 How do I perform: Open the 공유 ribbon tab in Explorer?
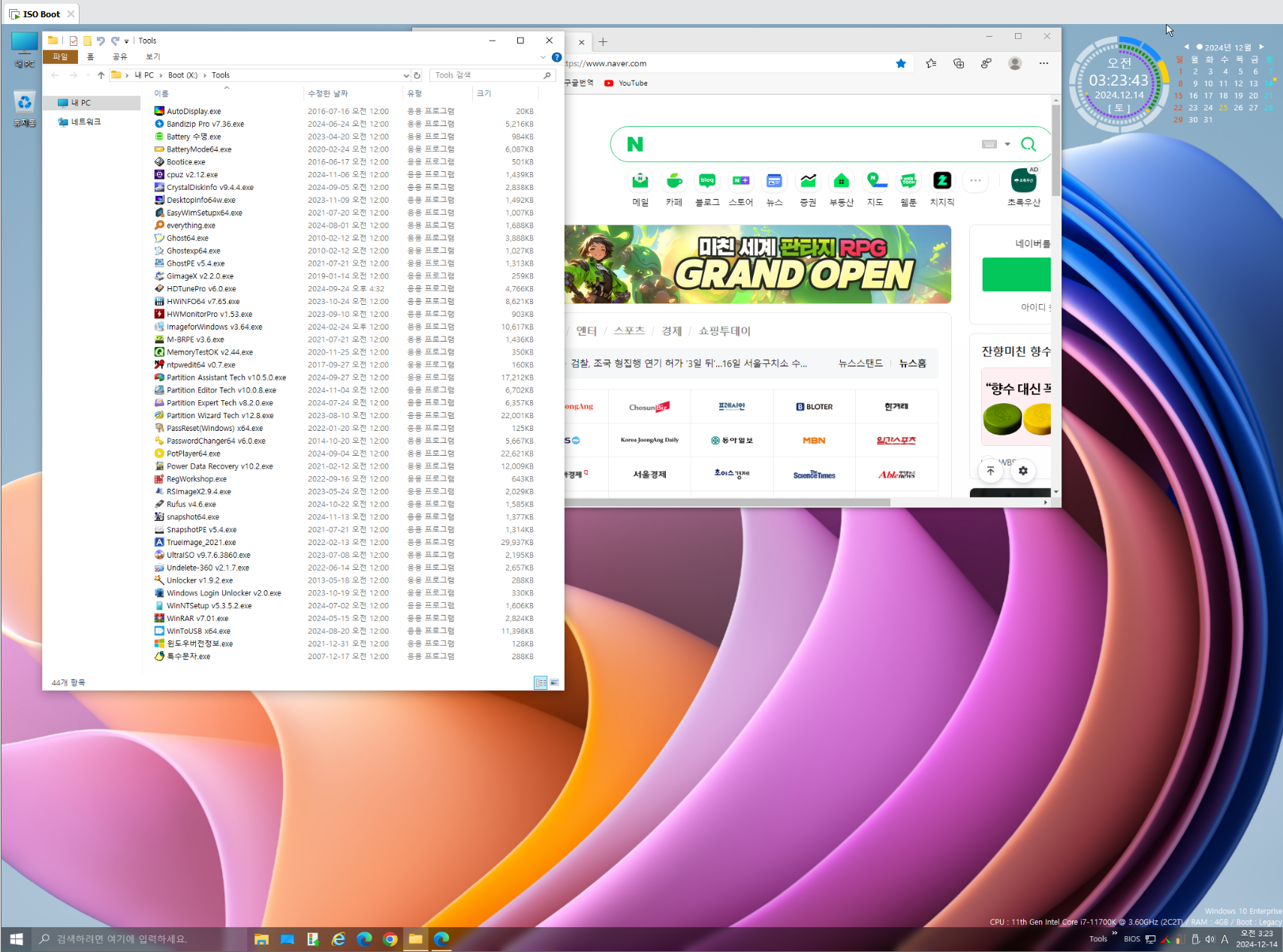click(119, 57)
